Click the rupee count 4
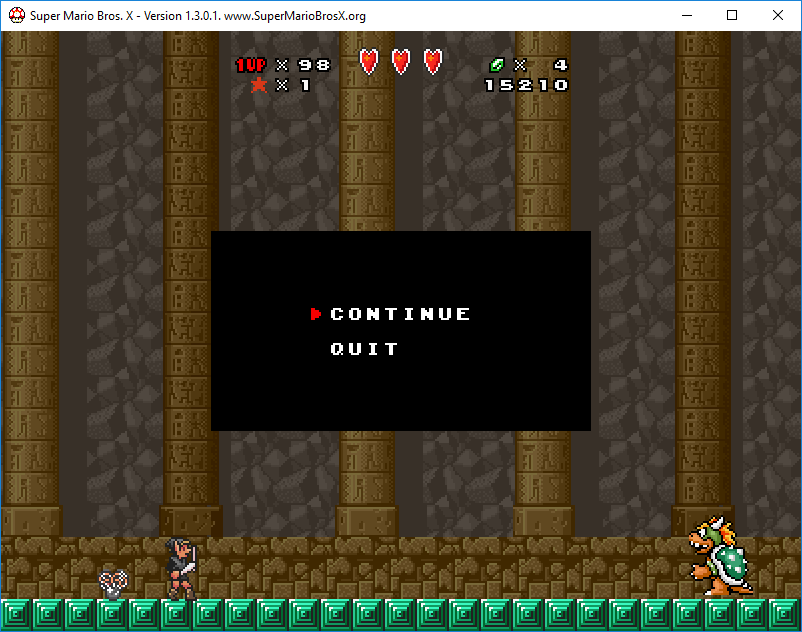This screenshot has width=802, height=632. pyautogui.click(x=561, y=65)
